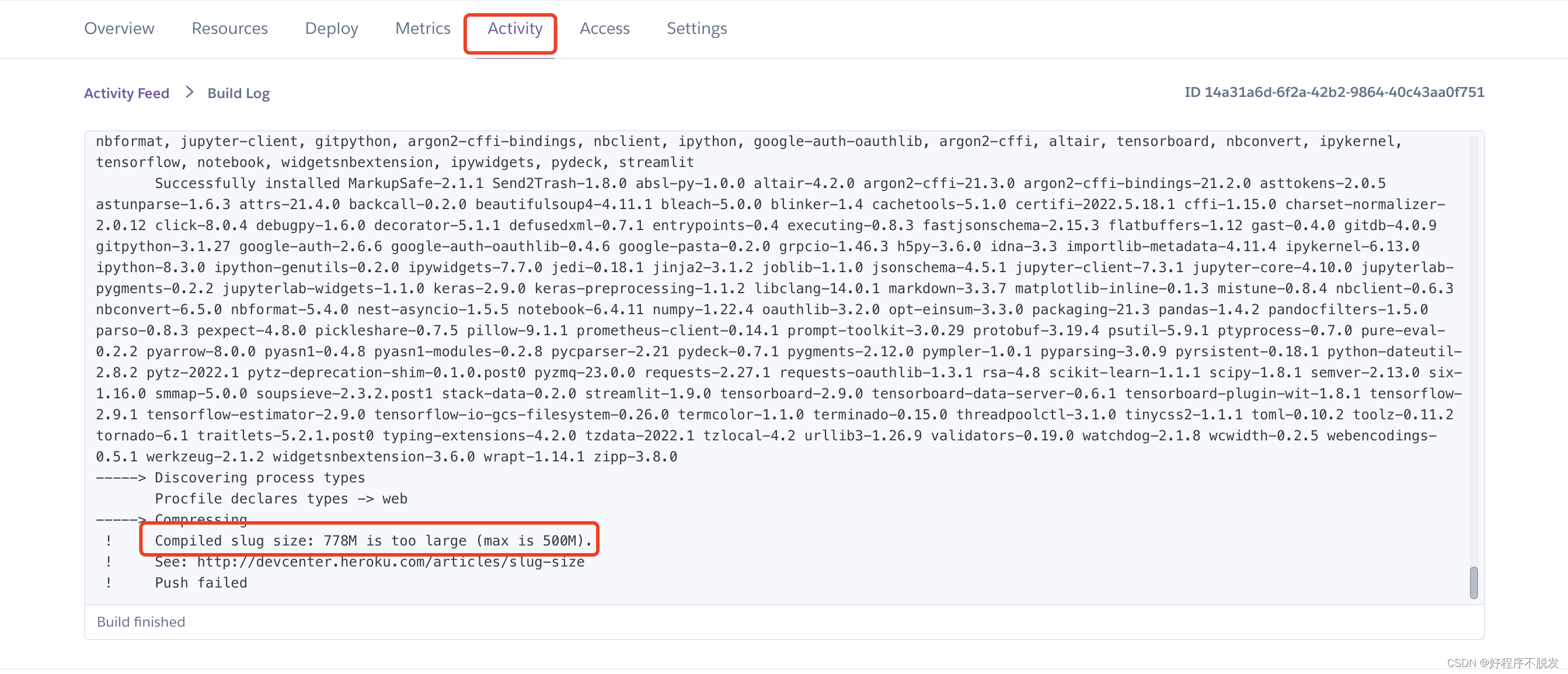Click the breadcrumb chevron separator icon

point(189,92)
